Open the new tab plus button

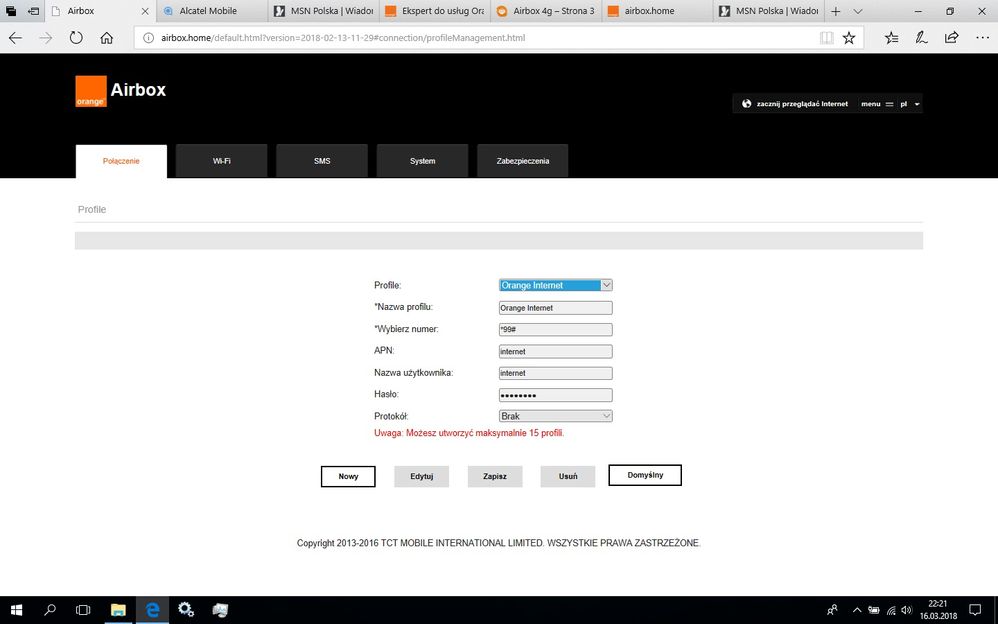pyautogui.click(x=836, y=11)
